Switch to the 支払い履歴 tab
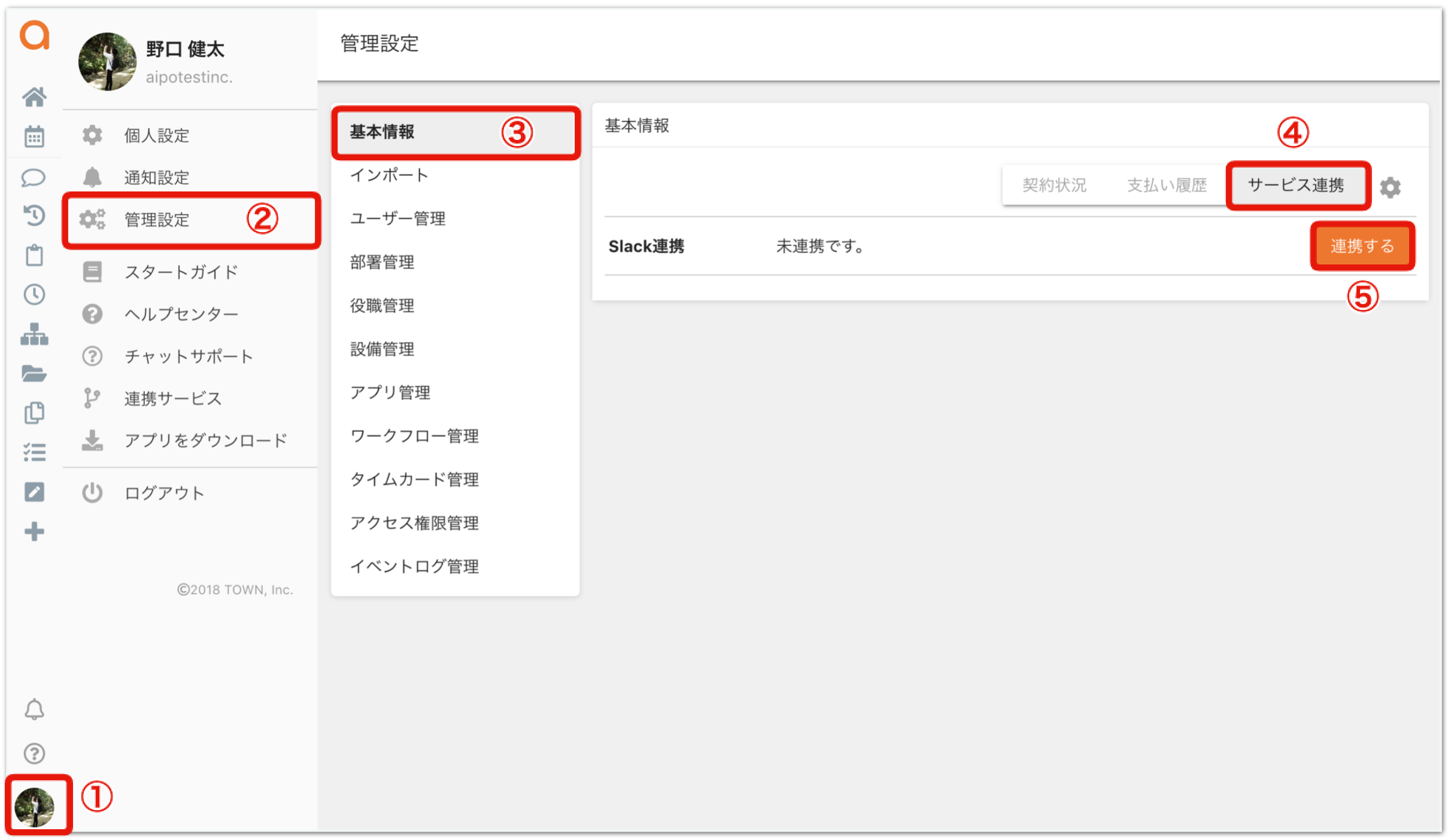Screen dimensions: 1451x840 pos(1166,185)
